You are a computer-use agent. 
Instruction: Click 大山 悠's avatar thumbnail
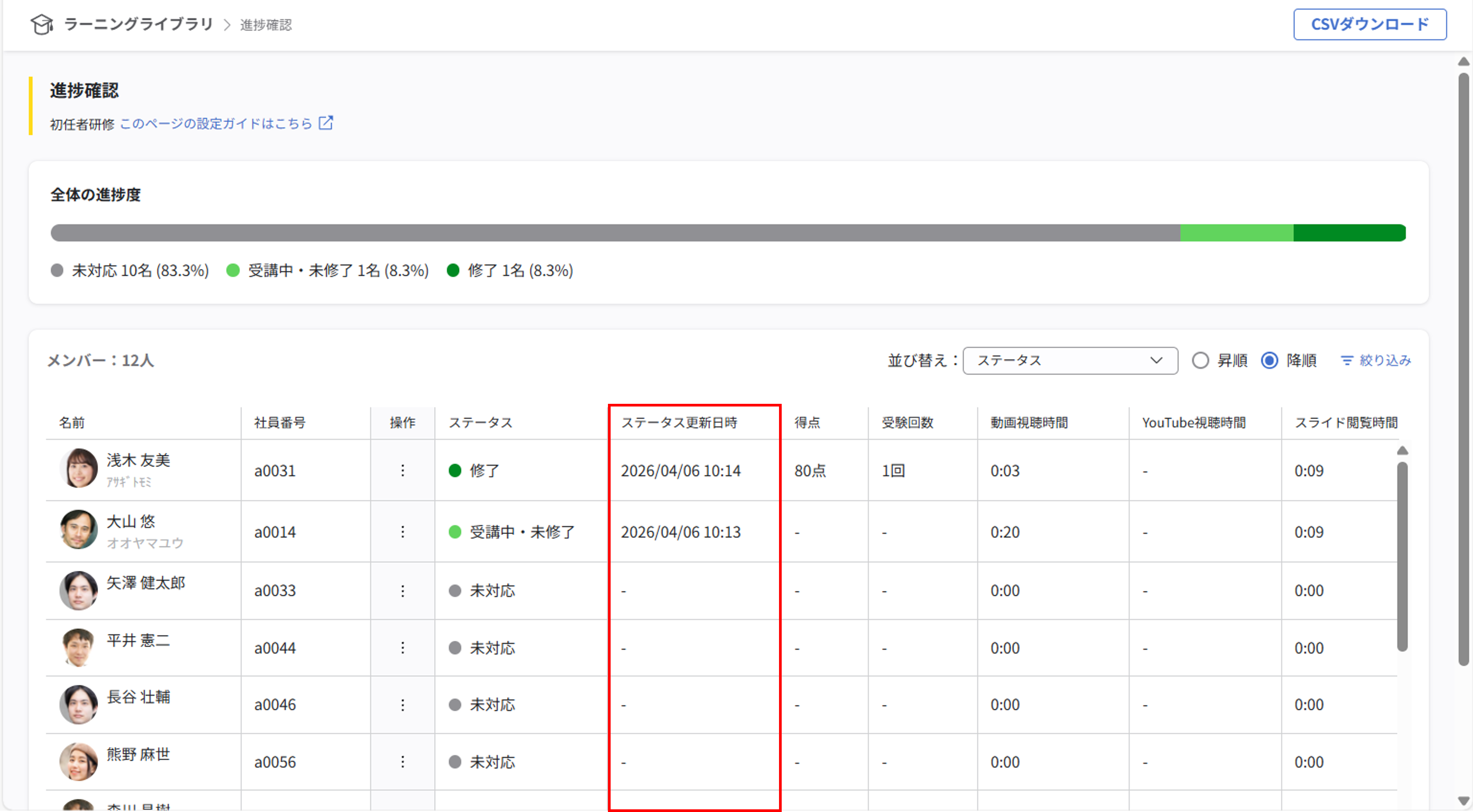pyautogui.click(x=78, y=530)
